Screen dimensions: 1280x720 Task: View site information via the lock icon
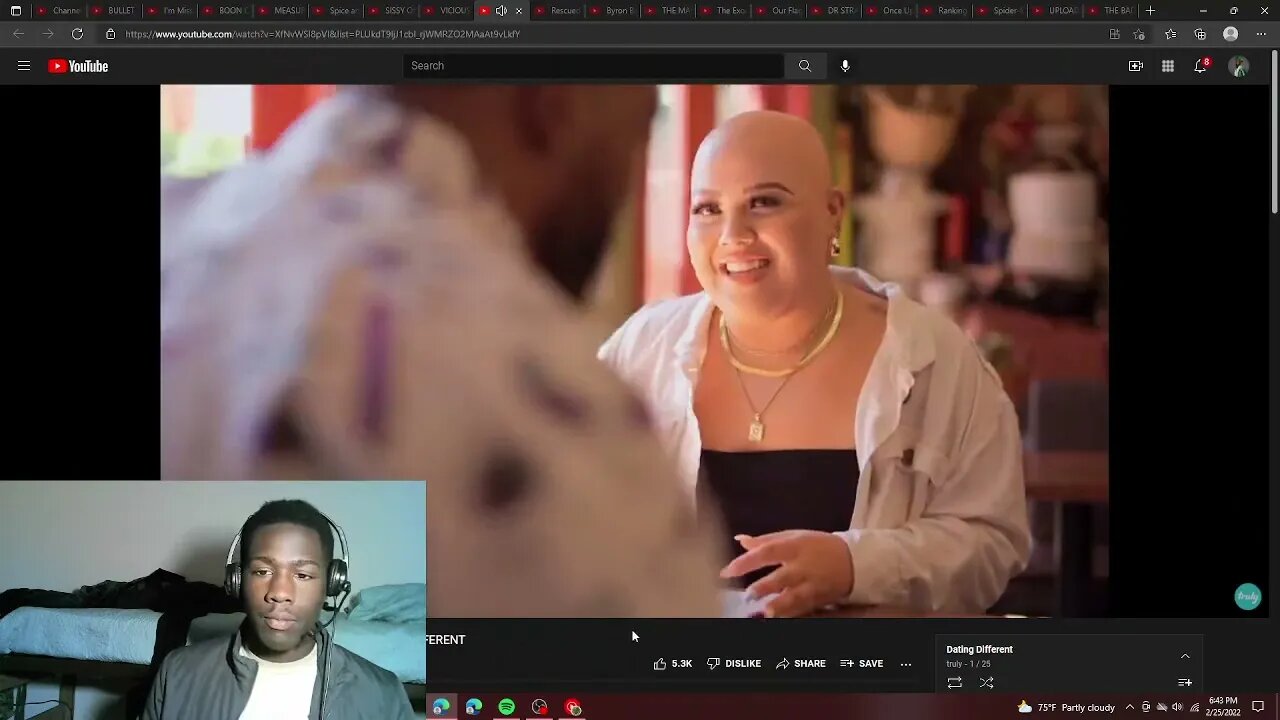[110, 34]
